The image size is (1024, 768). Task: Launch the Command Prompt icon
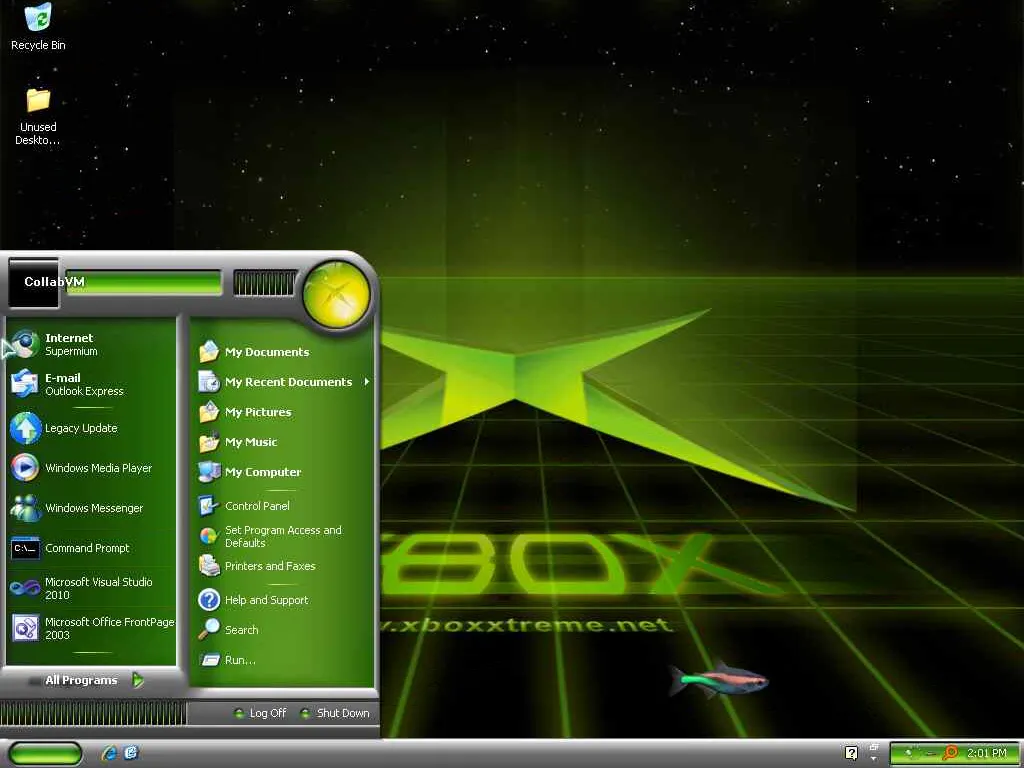(x=25, y=548)
